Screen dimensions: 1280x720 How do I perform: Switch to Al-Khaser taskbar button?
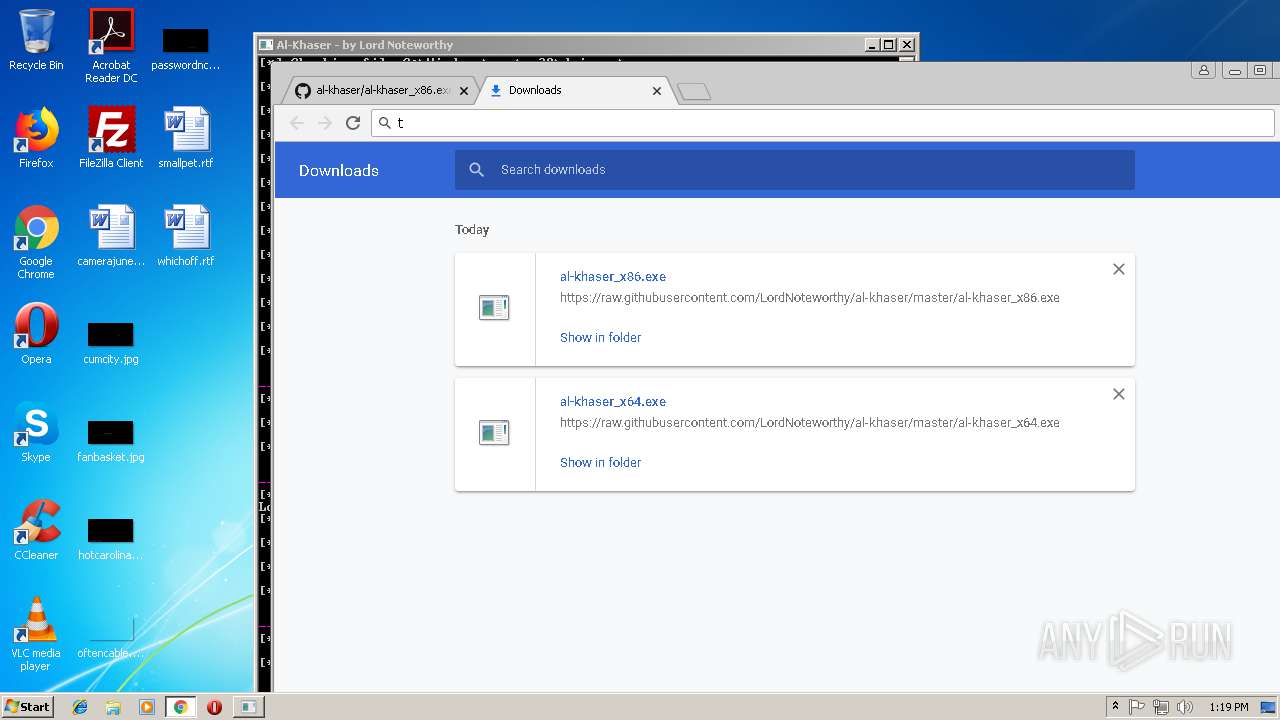point(247,707)
